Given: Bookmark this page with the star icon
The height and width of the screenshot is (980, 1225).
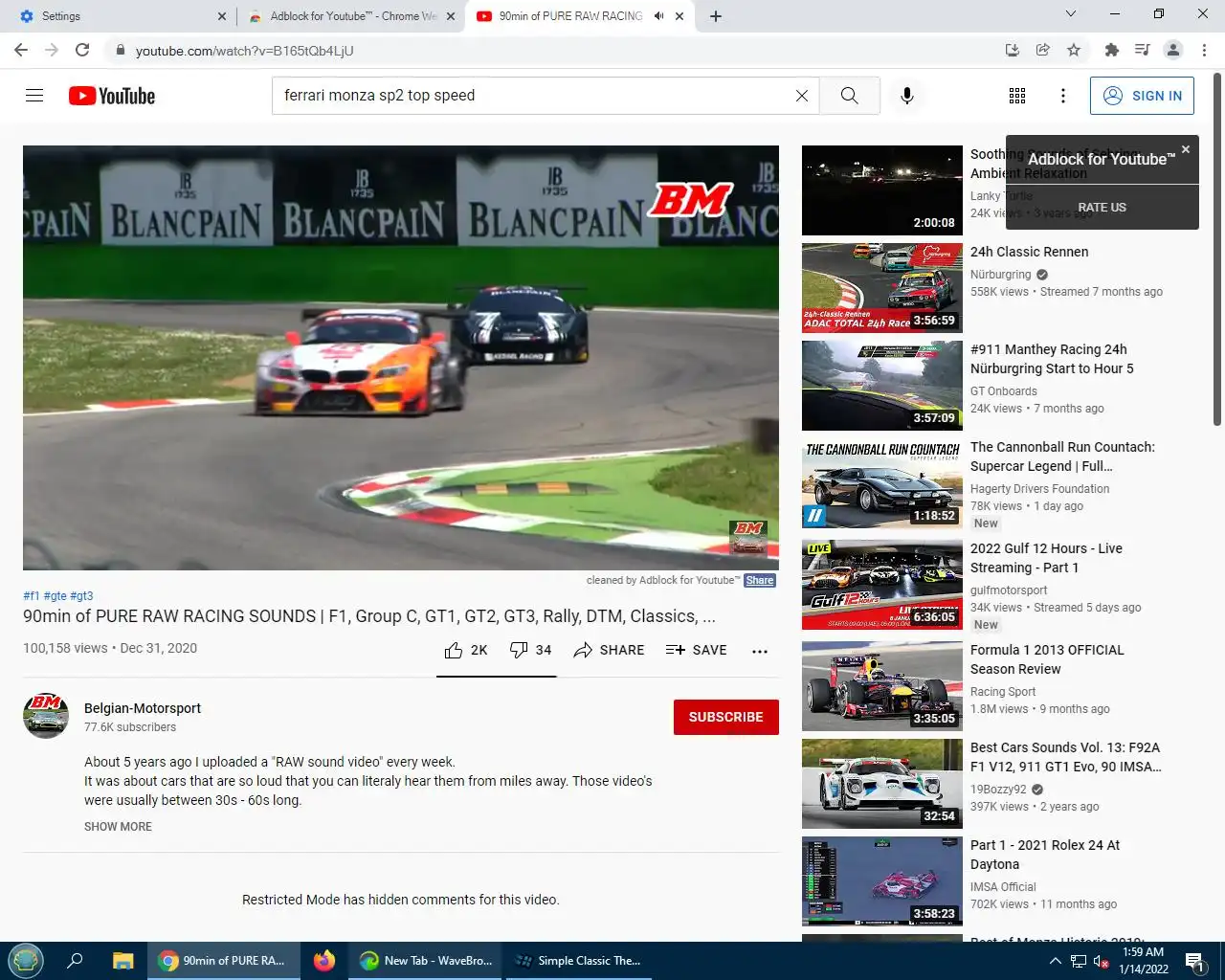Looking at the screenshot, I should pyautogui.click(x=1074, y=50).
